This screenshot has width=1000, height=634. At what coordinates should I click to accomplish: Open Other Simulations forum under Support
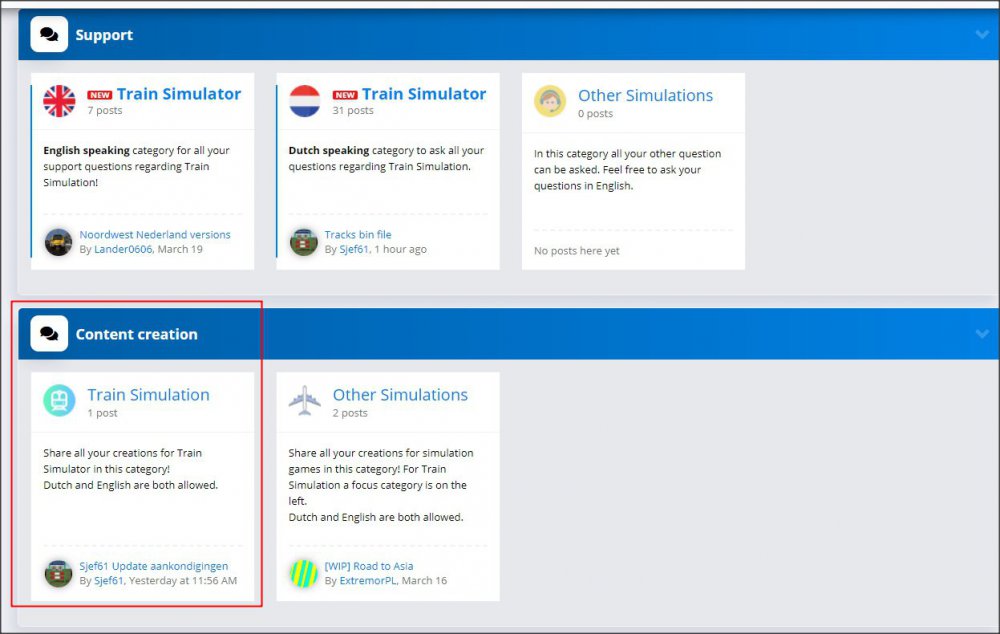pos(645,96)
